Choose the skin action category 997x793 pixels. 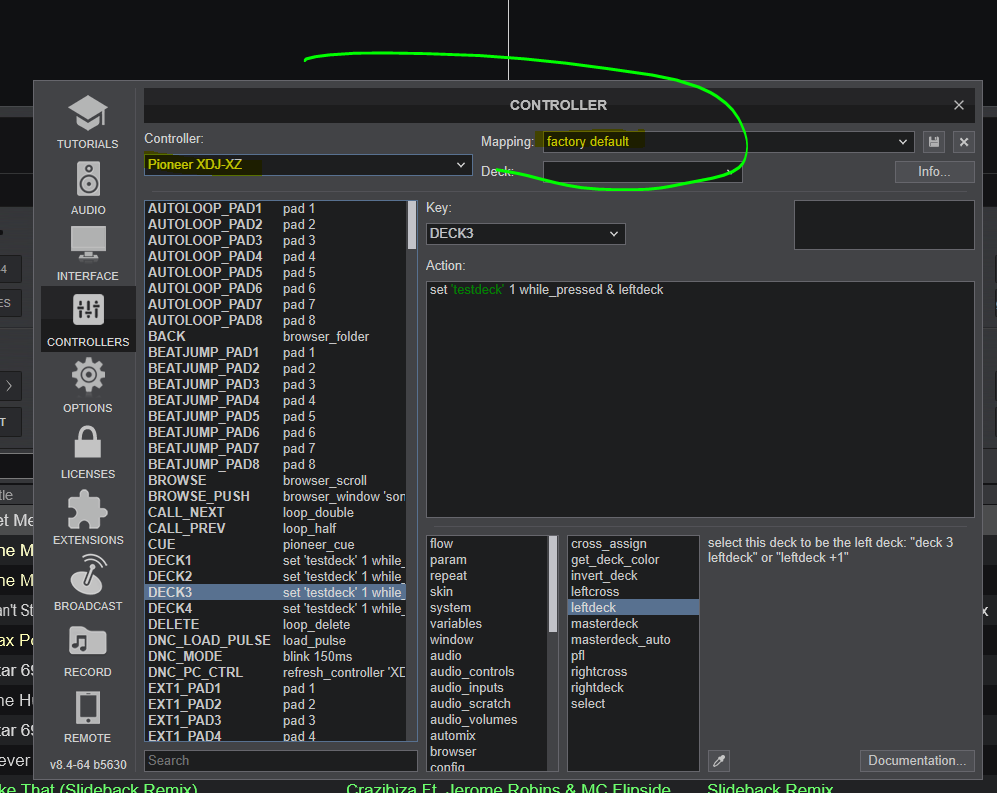[x=487, y=591]
